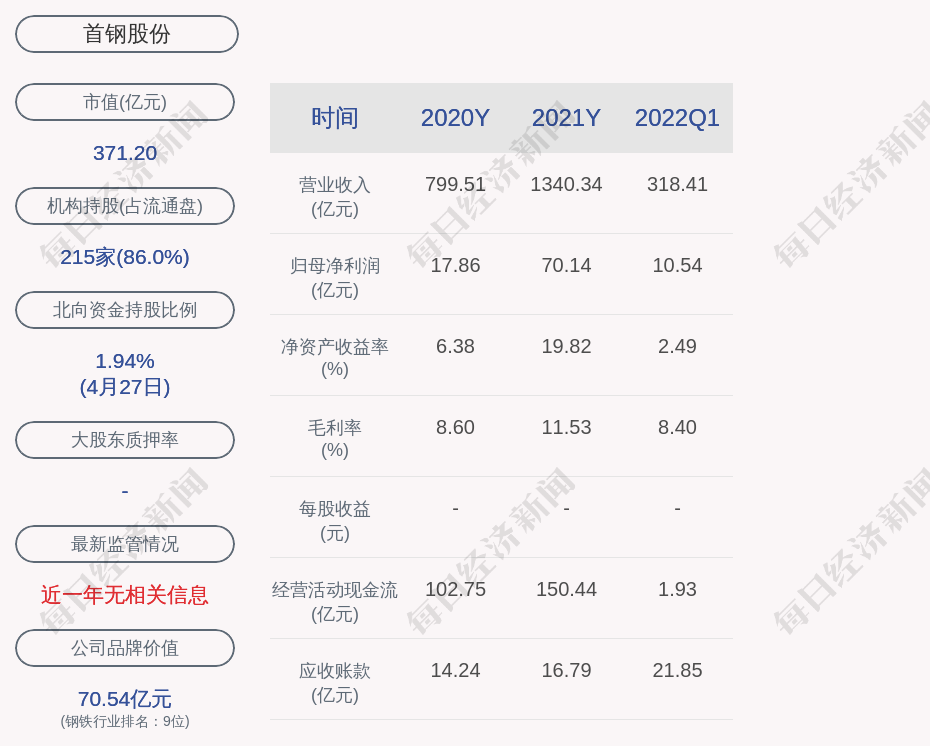The image size is (930, 746).
Task: Click net profit value 70.14
Action: (x=566, y=265)
